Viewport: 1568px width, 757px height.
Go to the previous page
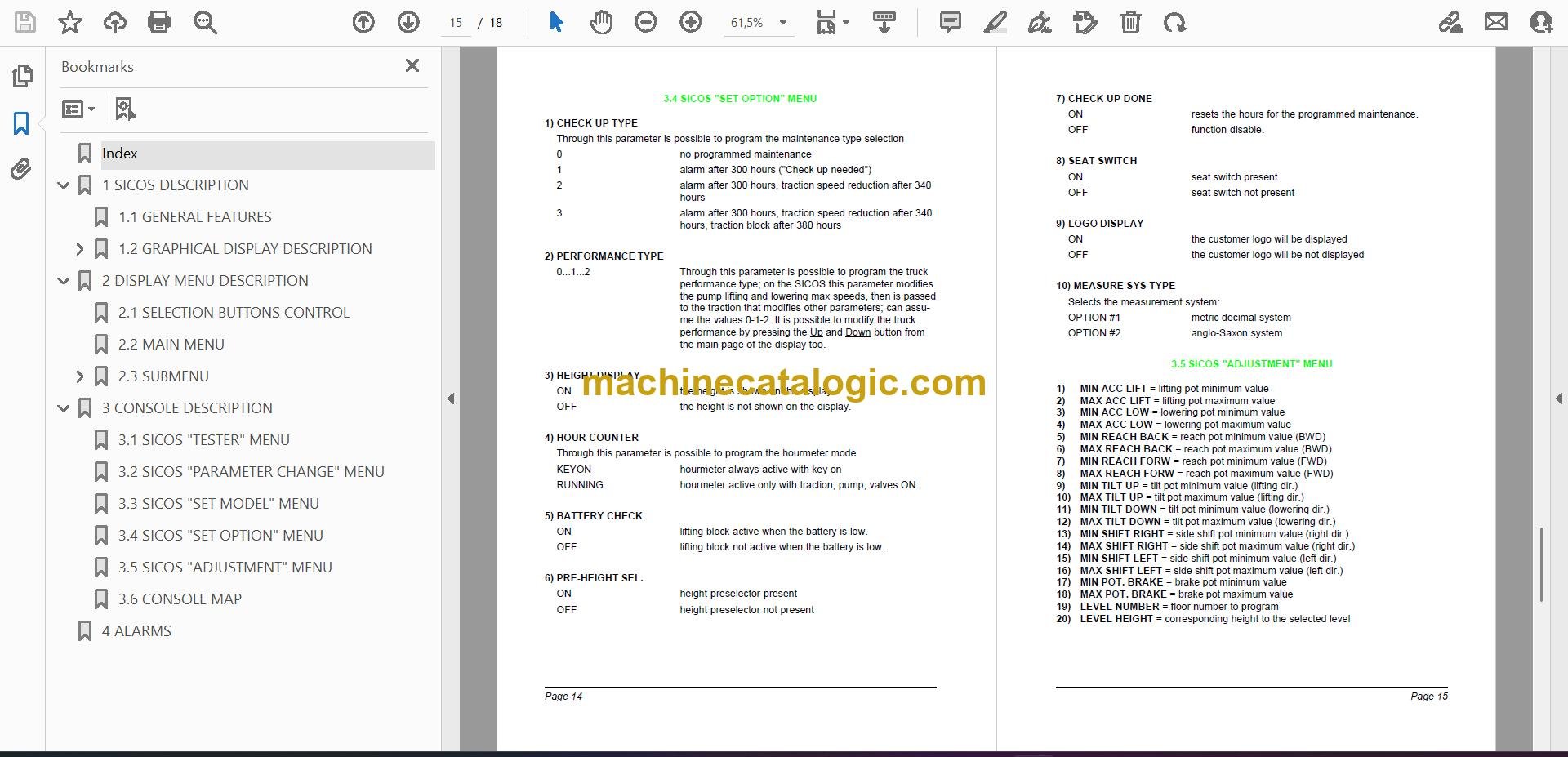click(x=363, y=22)
